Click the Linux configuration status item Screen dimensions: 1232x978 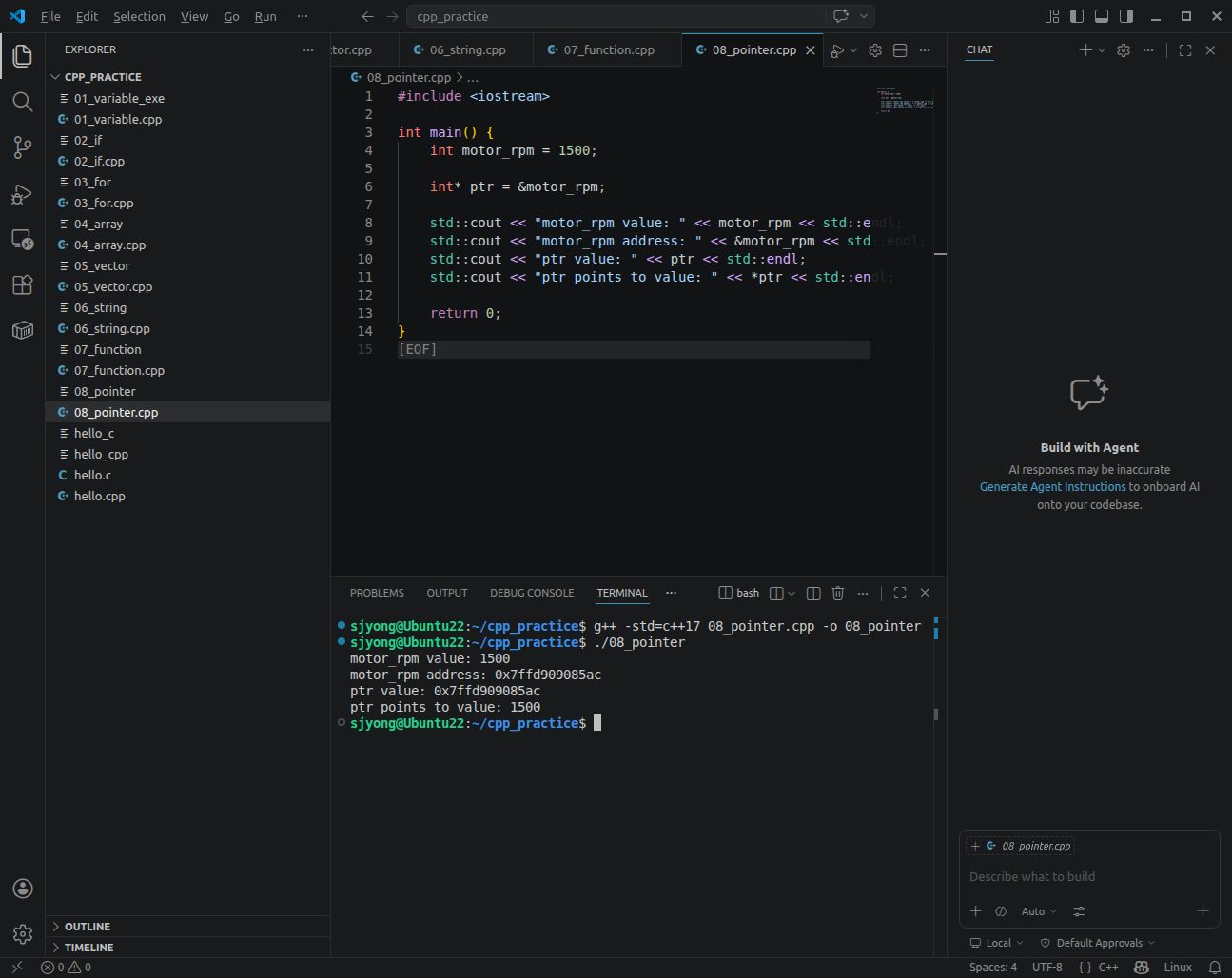pos(1178,968)
